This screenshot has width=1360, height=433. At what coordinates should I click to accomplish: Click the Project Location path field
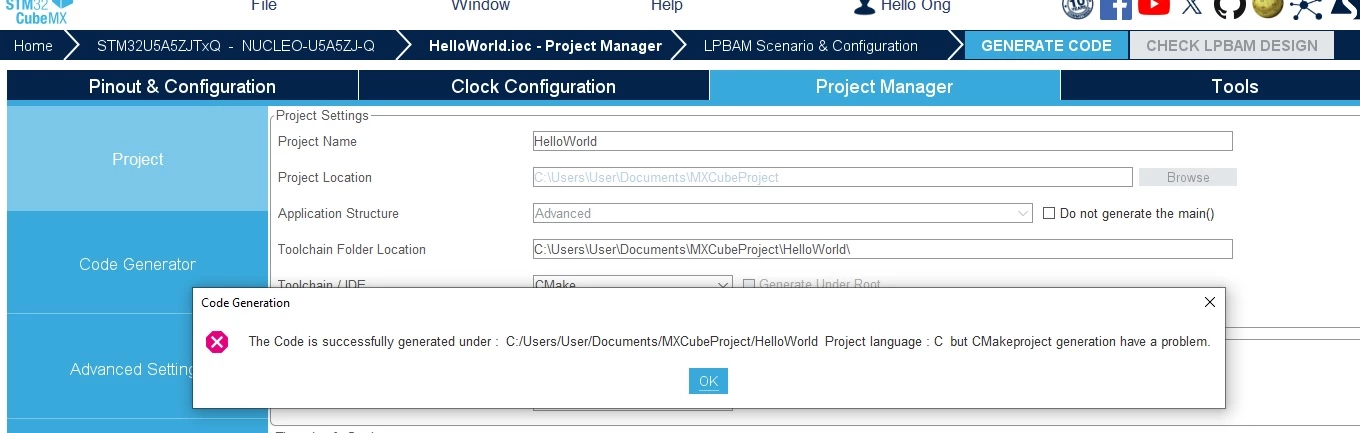click(x=833, y=177)
